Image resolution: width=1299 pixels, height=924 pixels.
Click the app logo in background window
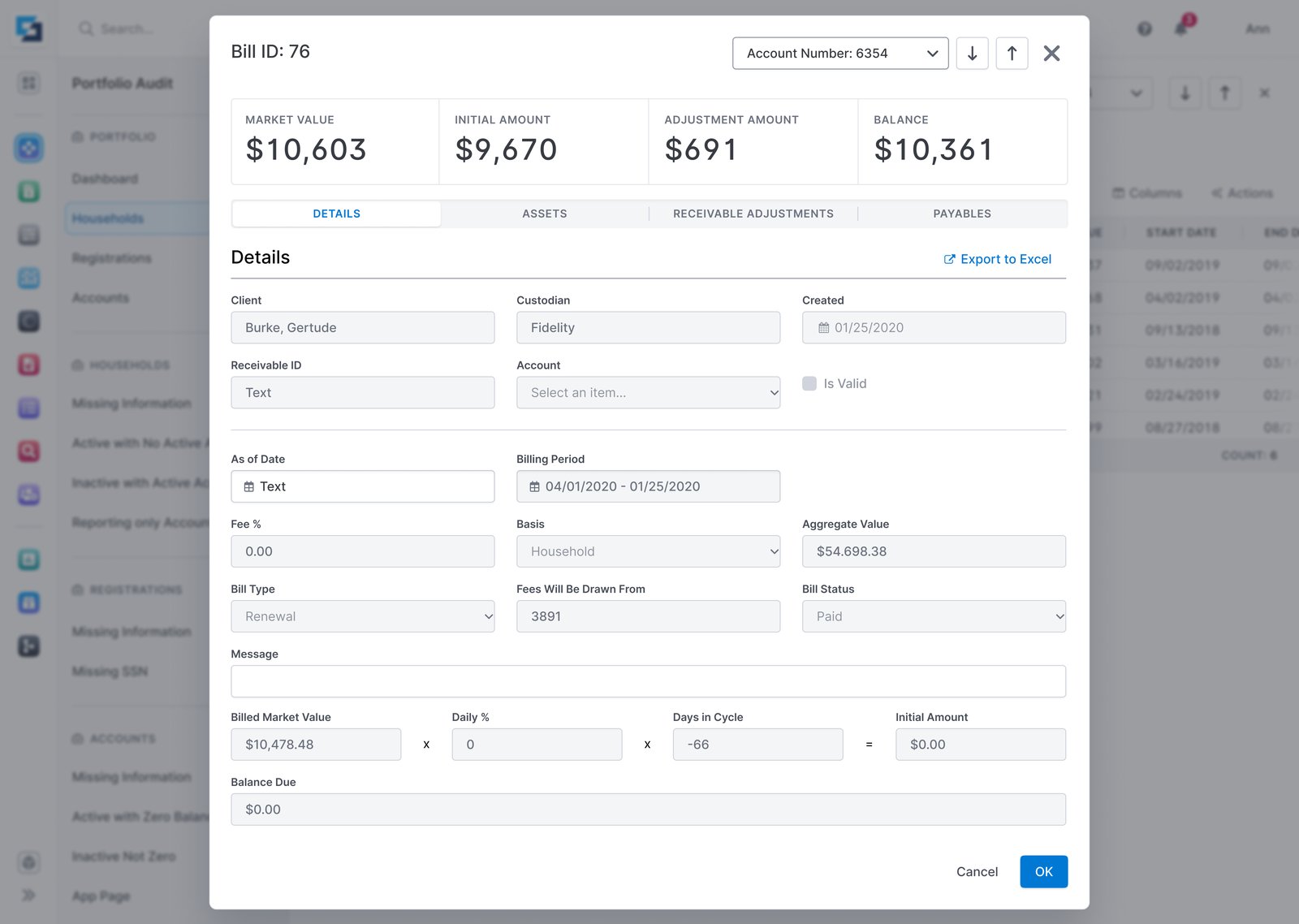click(28, 28)
